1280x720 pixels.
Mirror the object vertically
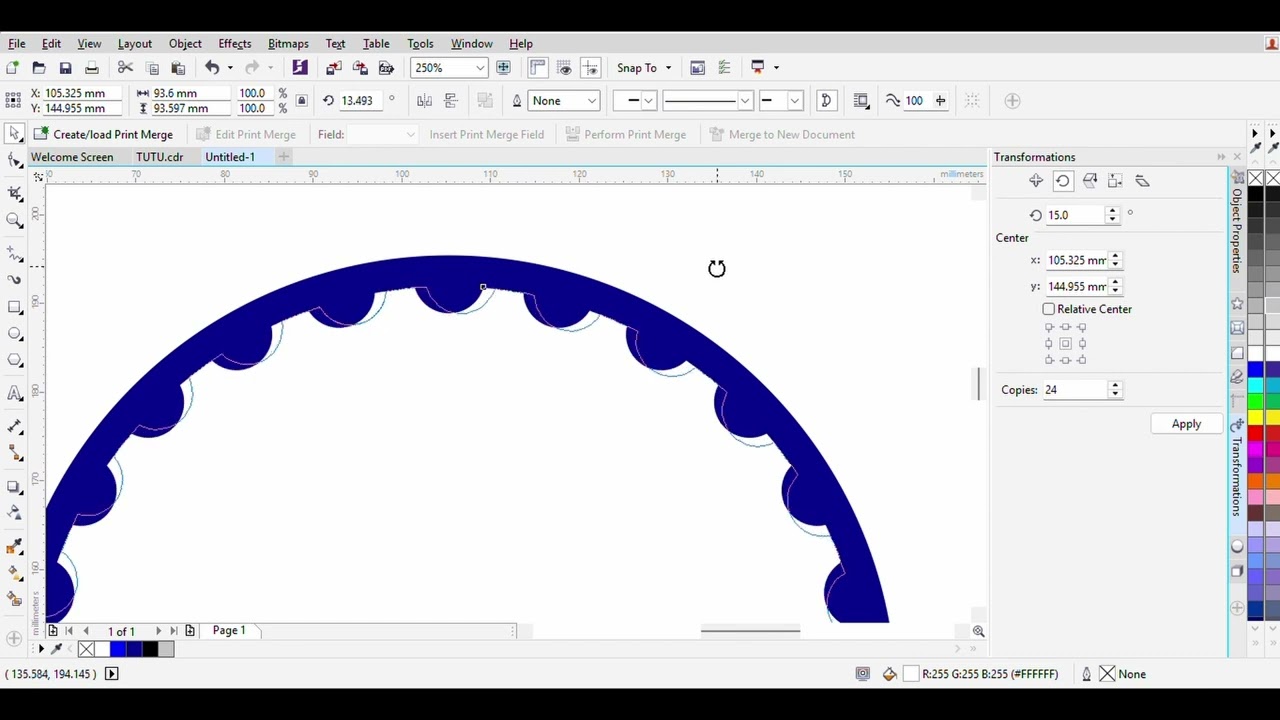pyautogui.click(x=450, y=101)
